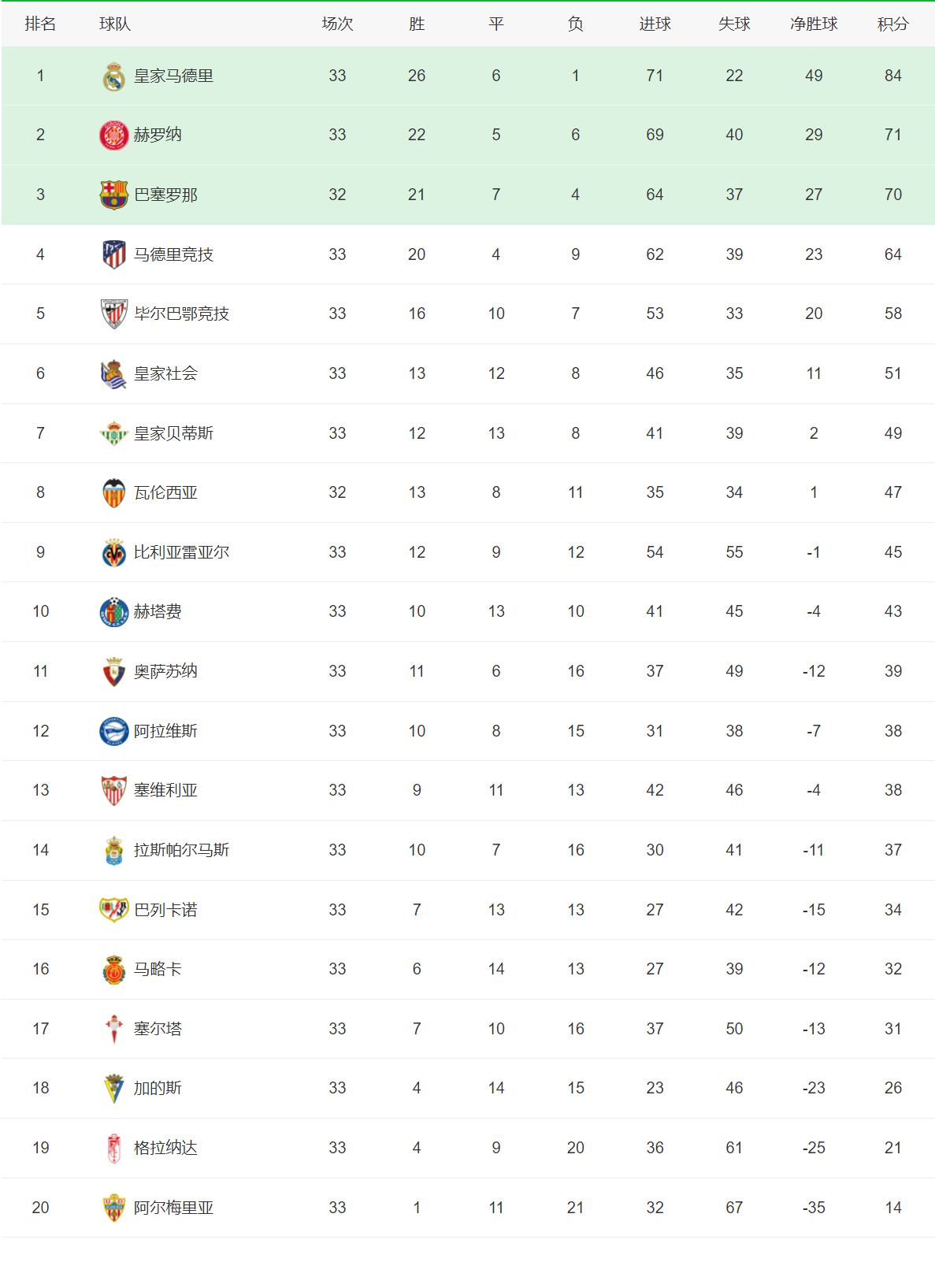
Task: Click the 进球 column header
Action: pos(655,24)
